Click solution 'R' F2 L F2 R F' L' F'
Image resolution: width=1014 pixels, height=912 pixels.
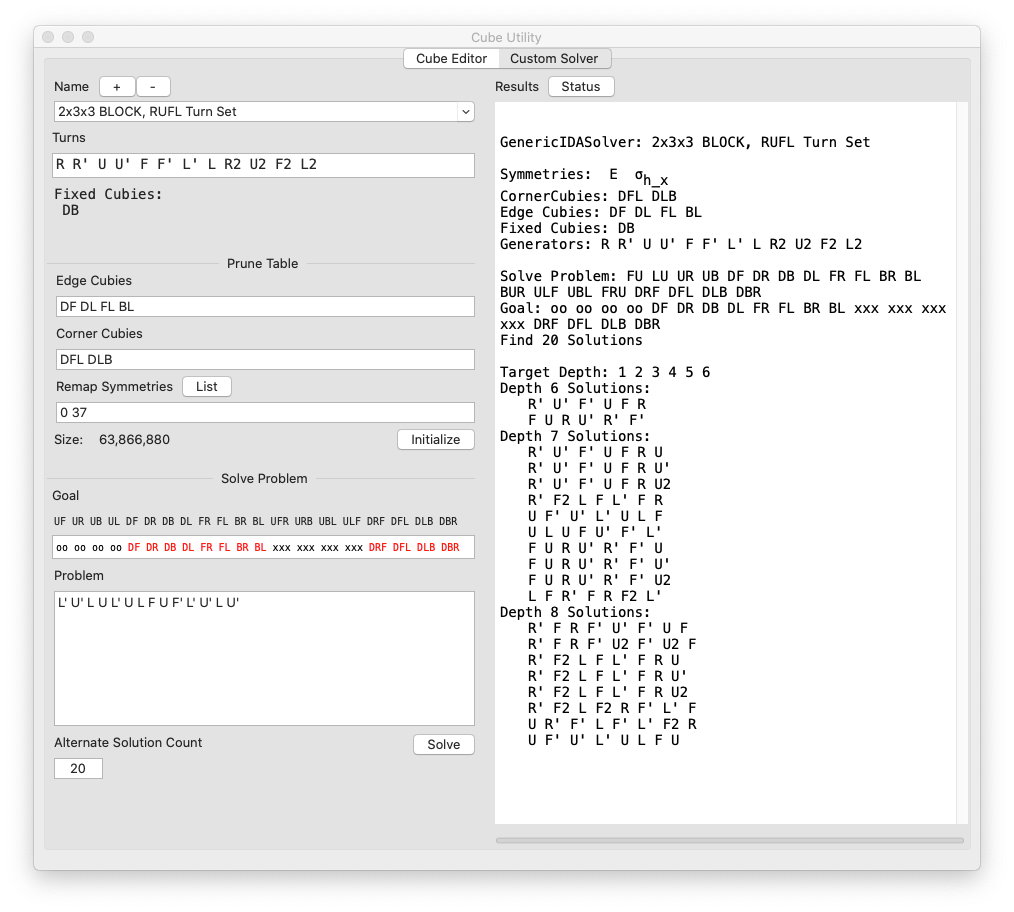612,708
